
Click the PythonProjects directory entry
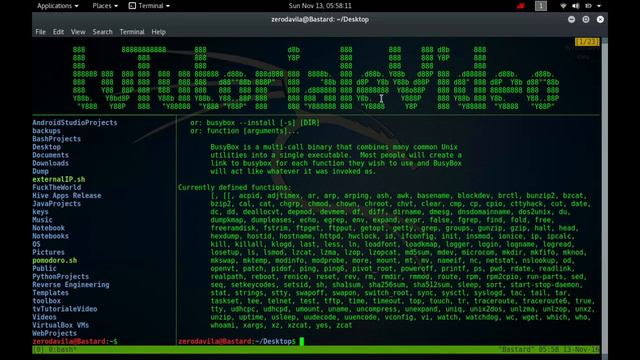(x=61, y=276)
